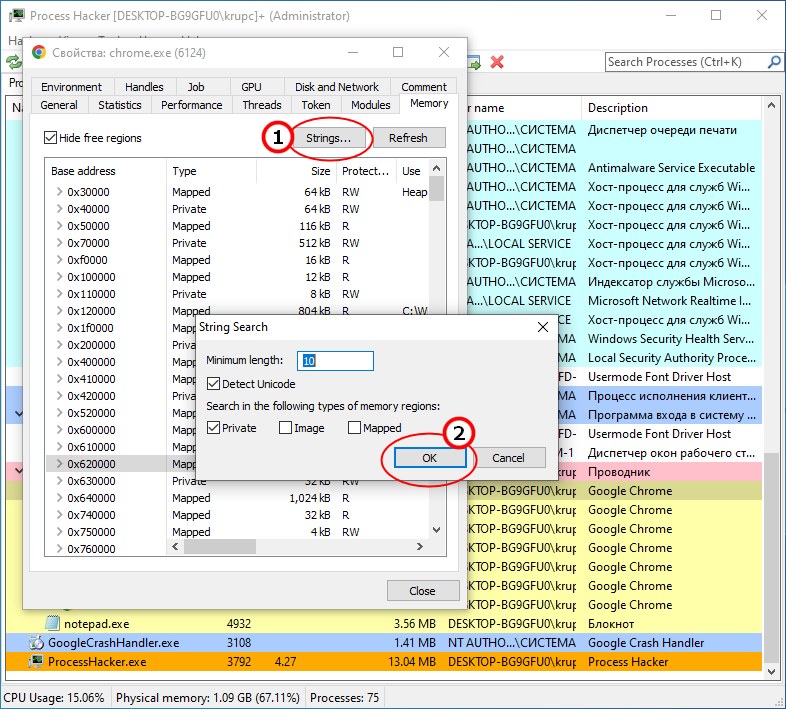Switch to the Threads tab
The image size is (786, 709).
(x=262, y=105)
